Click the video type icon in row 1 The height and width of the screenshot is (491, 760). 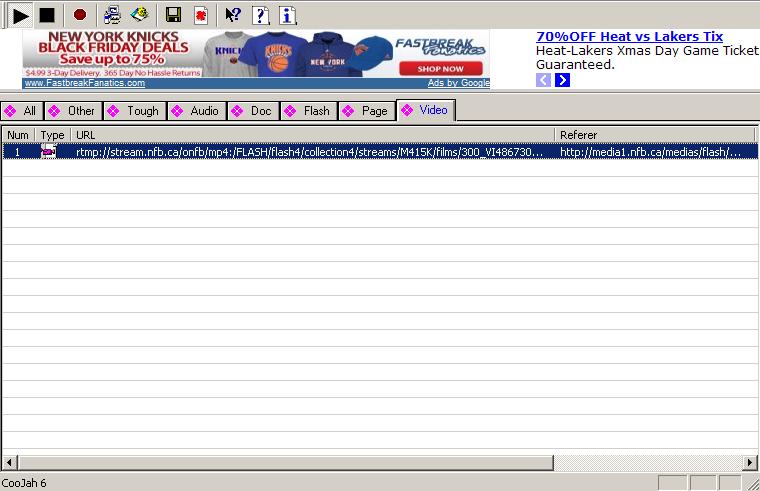point(48,152)
